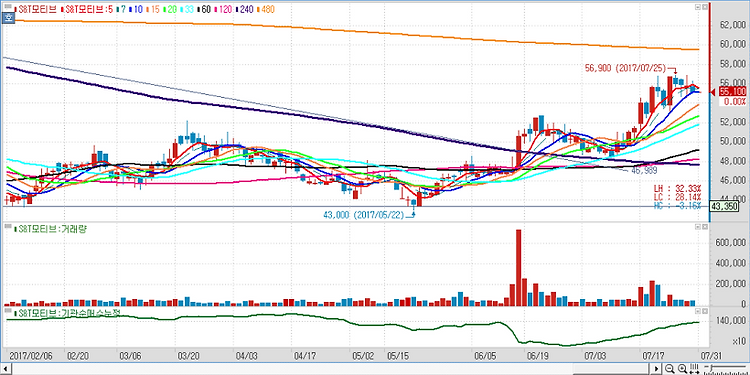Open the price chart panel dropdown button
The image size is (750, 375).
tap(698, 7)
